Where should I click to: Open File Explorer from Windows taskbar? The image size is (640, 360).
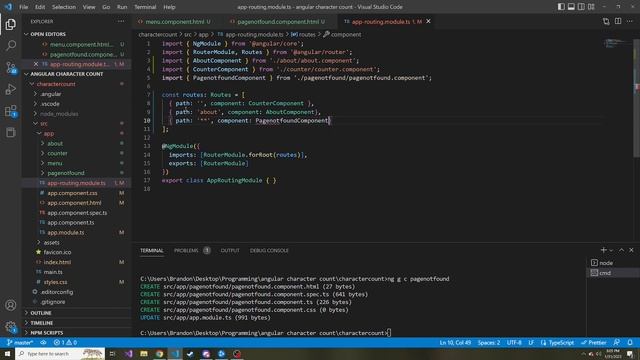click(x=144, y=353)
